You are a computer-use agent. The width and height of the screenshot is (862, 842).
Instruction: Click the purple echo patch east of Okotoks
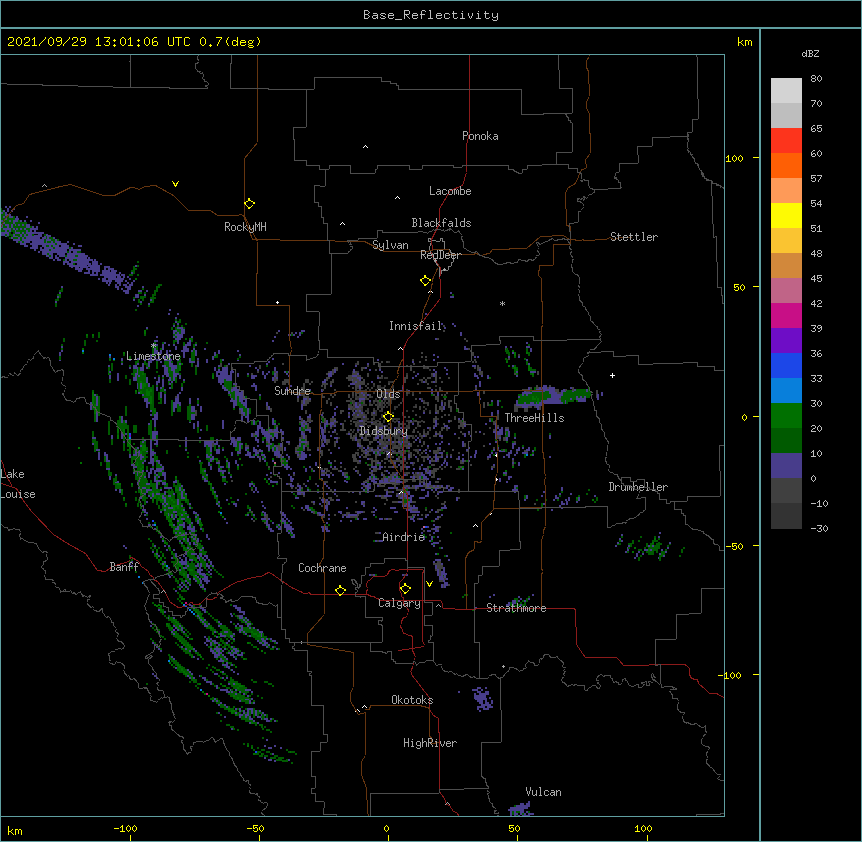[x=483, y=699]
